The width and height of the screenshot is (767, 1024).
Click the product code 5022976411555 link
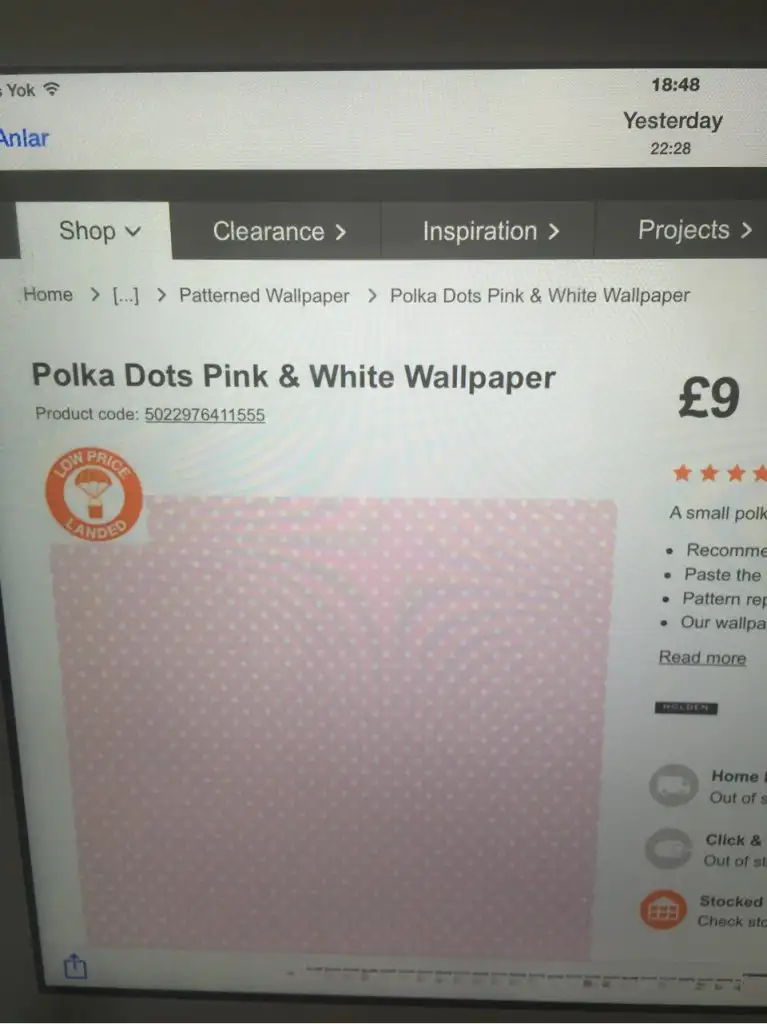click(204, 415)
